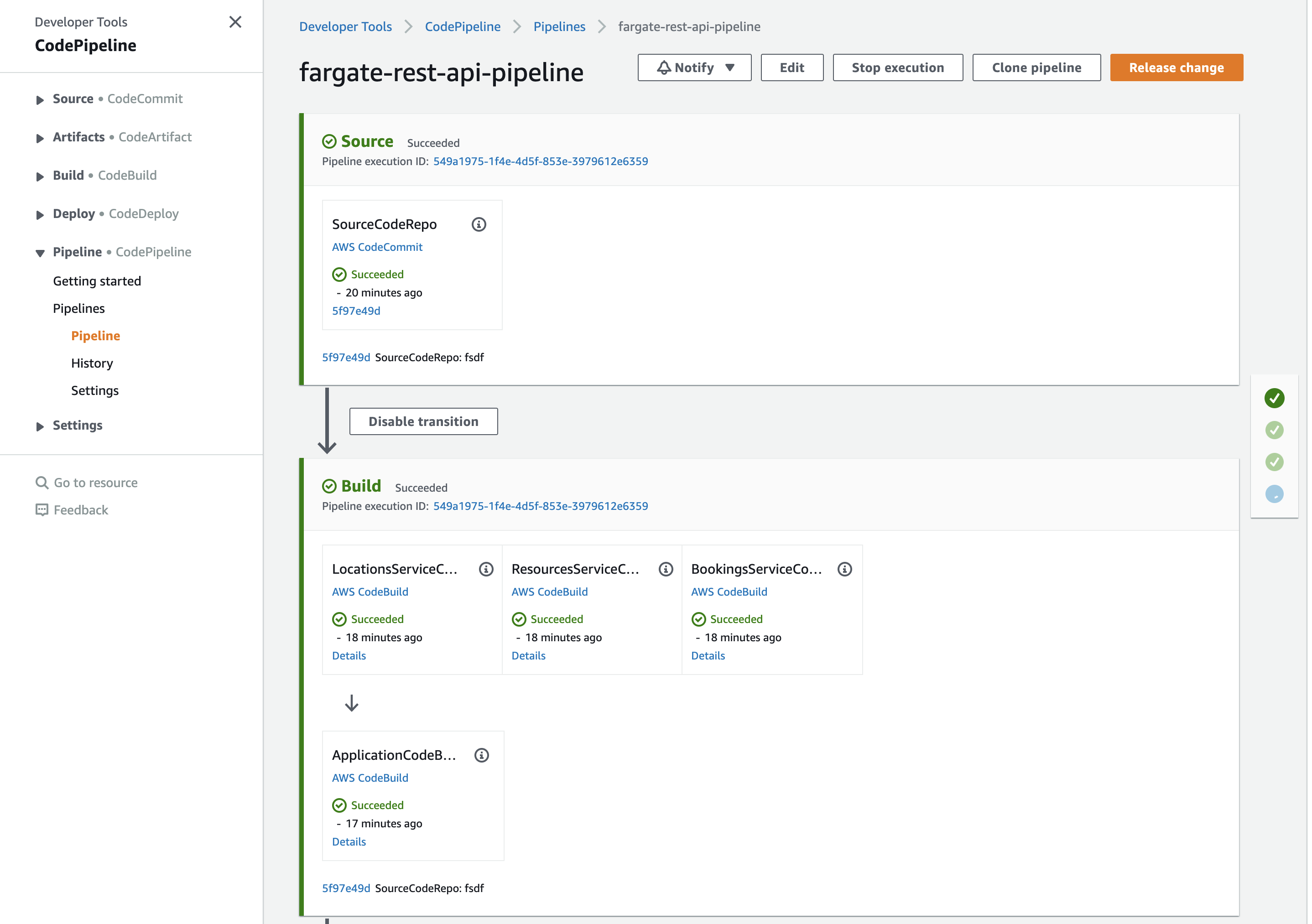Open Getting started page
This screenshot has width=1312, height=924.
pyautogui.click(x=97, y=280)
